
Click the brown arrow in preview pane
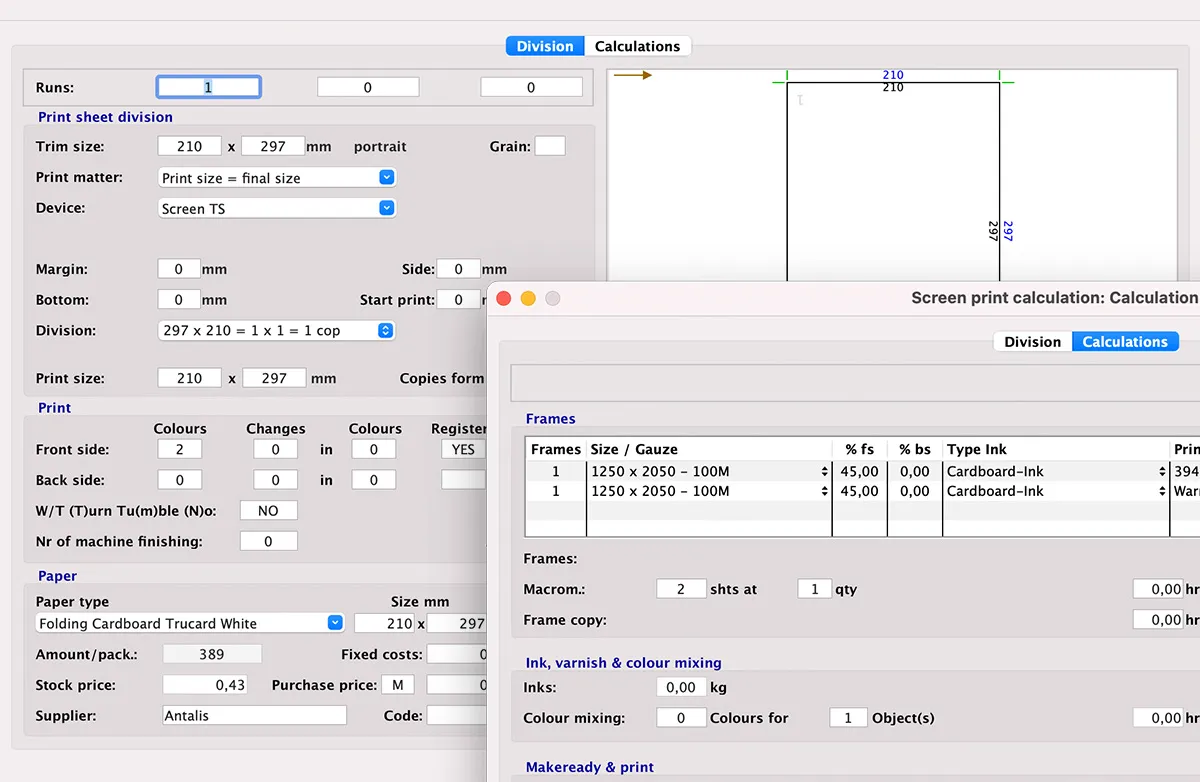tap(633, 75)
